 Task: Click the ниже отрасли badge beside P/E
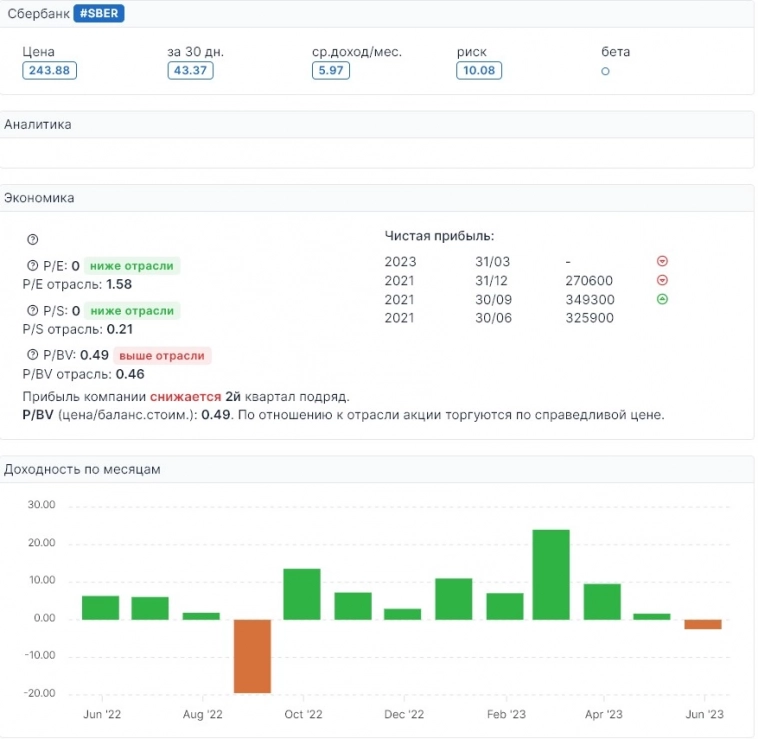[131, 266]
